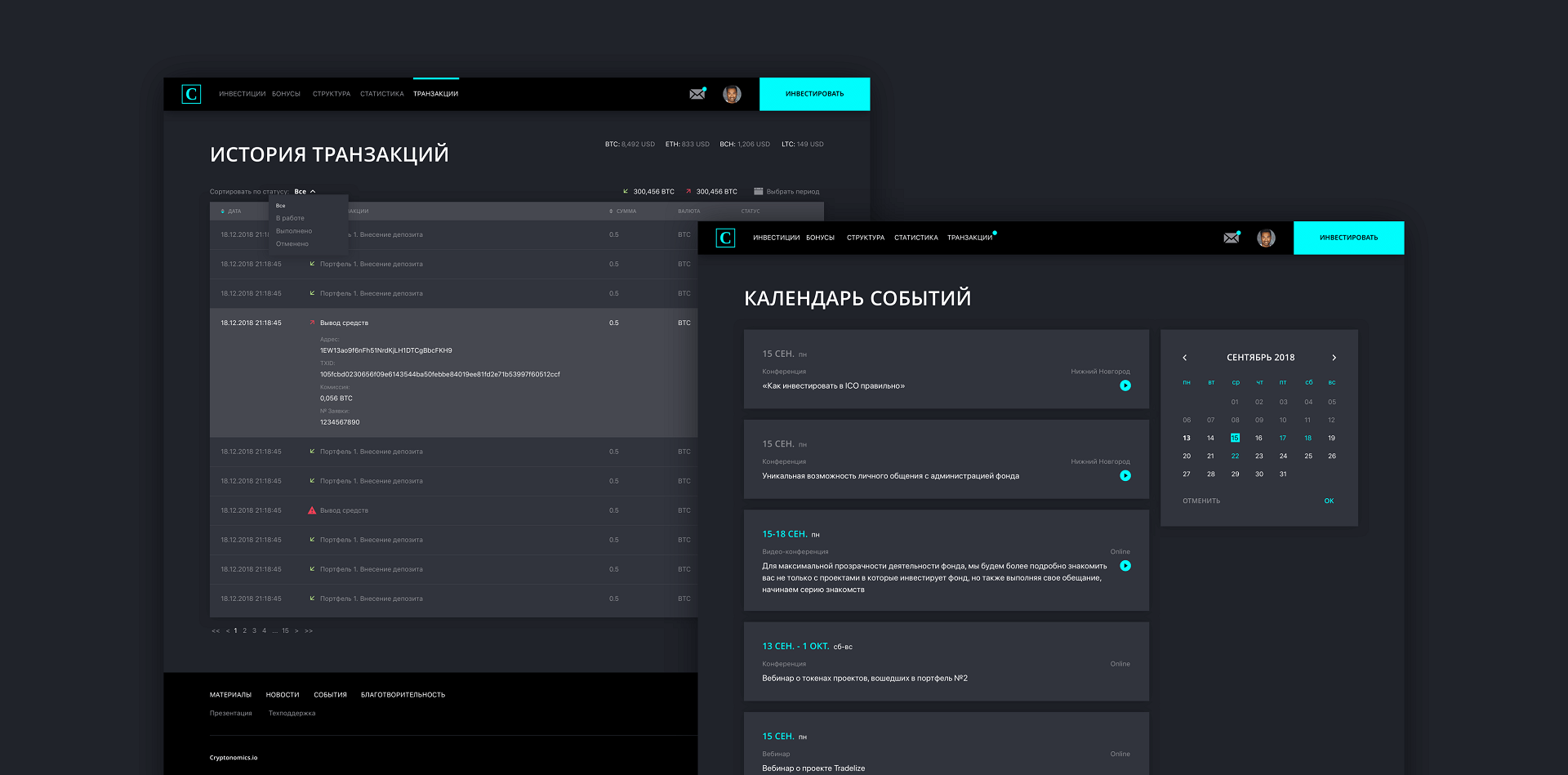Choose Выполнено from status filter list

pos(294,231)
